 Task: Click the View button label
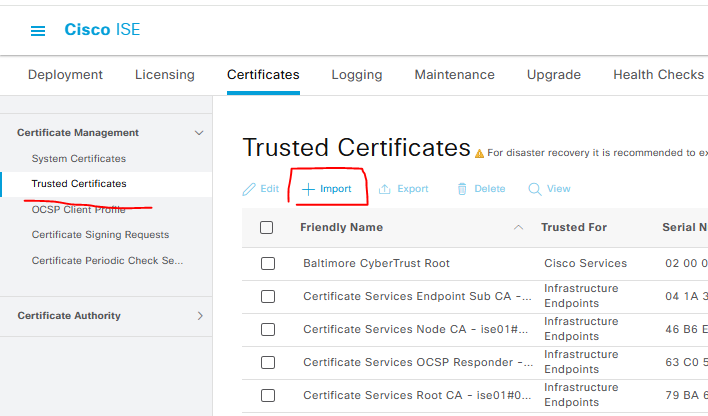(559, 189)
